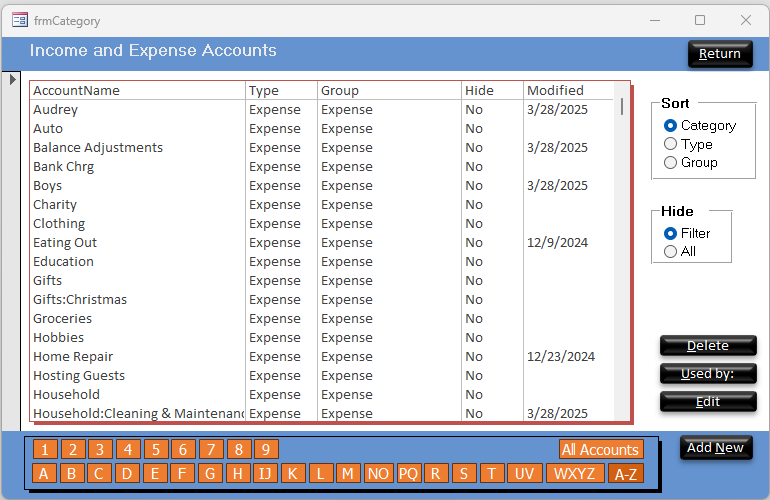The height and width of the screenshot is (500, 770).
Task: Filter accounts starting with A
Action: [x=44, y=474]
